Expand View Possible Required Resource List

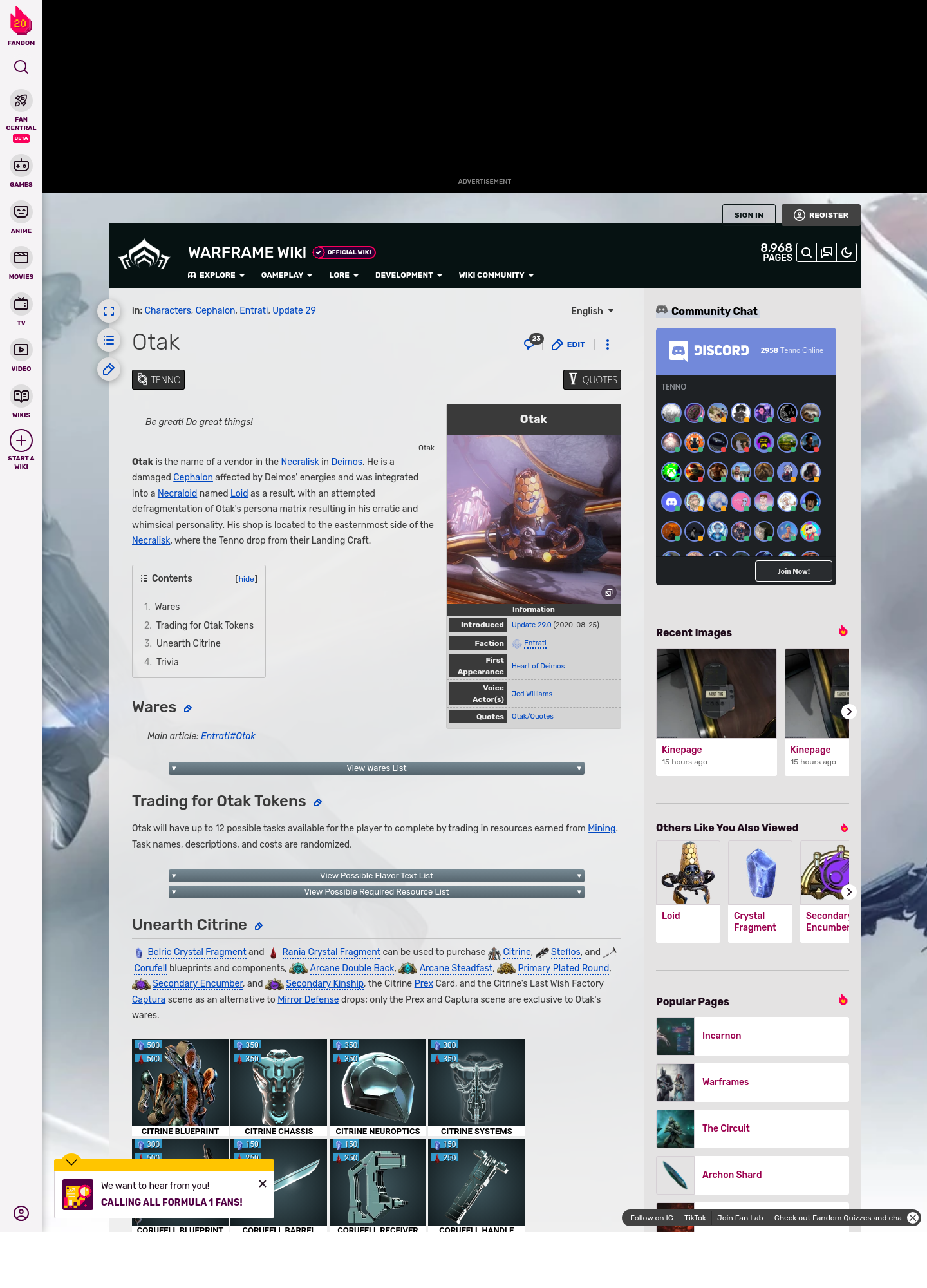click(x=377, y=892)
